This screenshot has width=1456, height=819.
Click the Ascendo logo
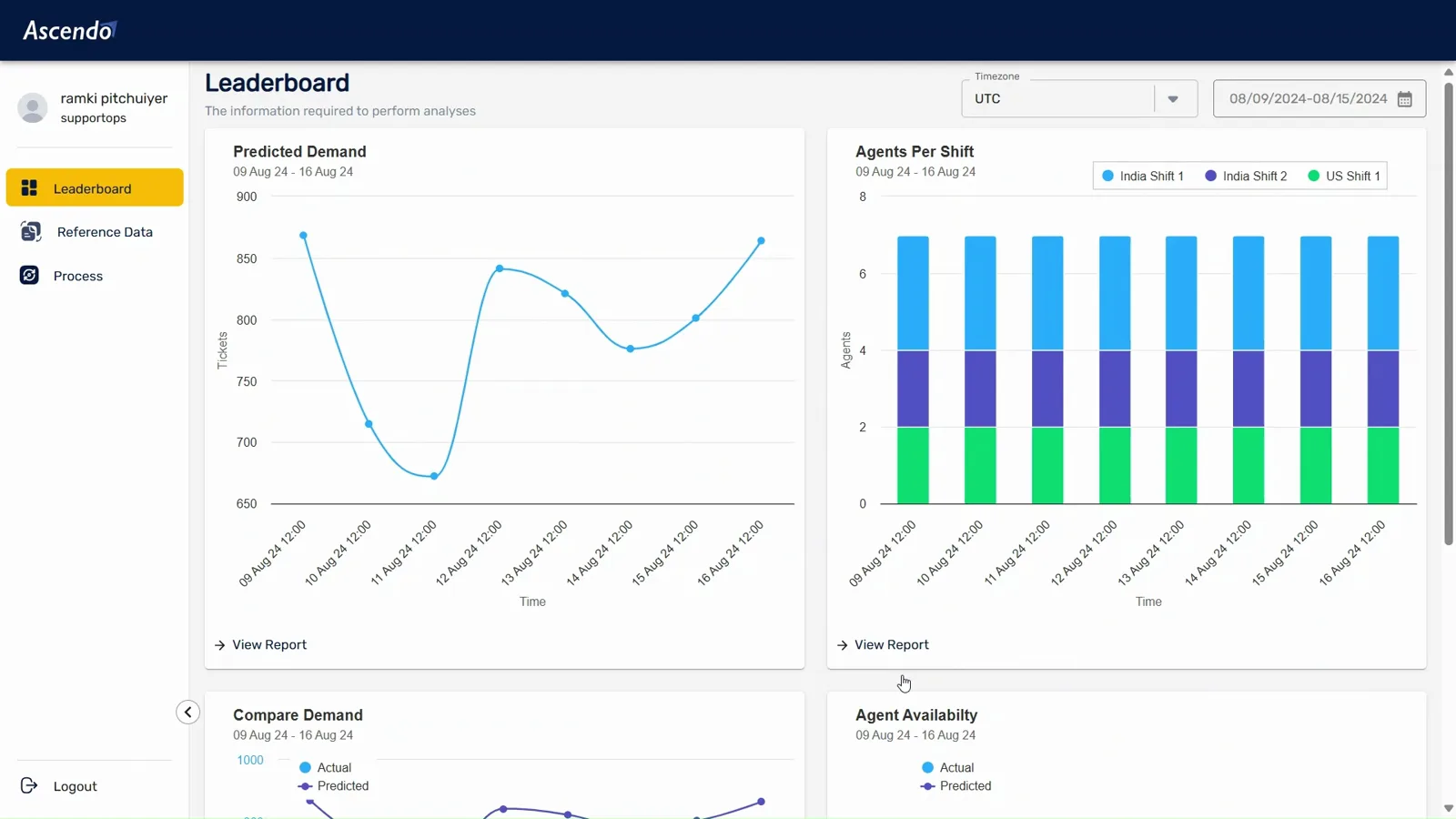(70, 30)
